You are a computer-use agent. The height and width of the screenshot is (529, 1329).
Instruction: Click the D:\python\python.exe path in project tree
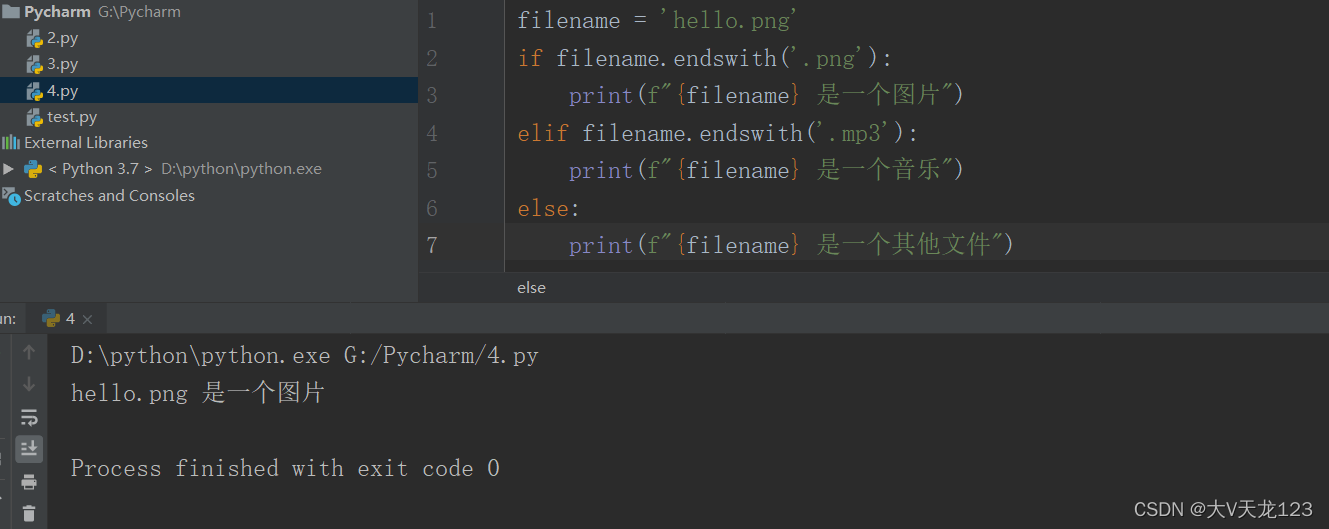point(241,169)
